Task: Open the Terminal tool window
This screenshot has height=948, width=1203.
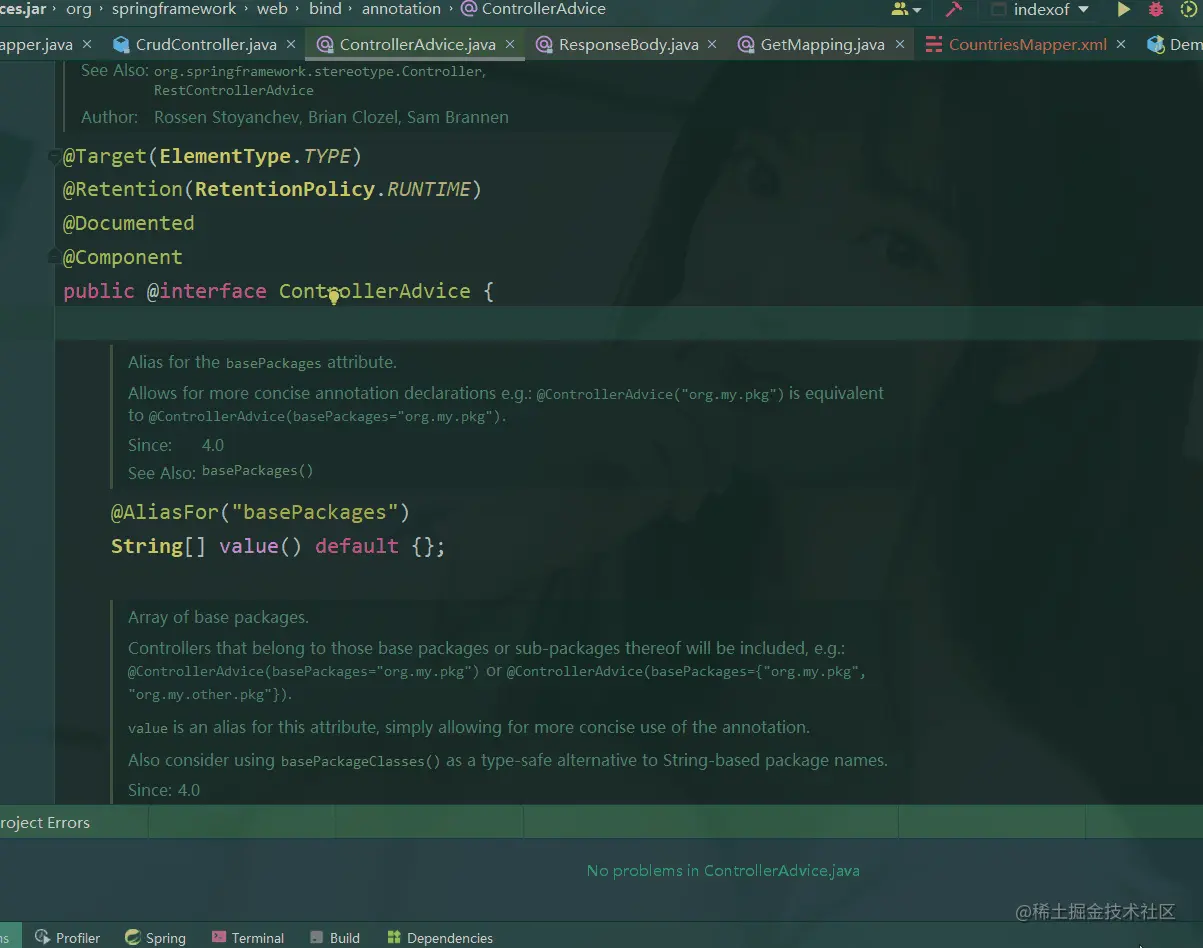Action: click(248, 937)
